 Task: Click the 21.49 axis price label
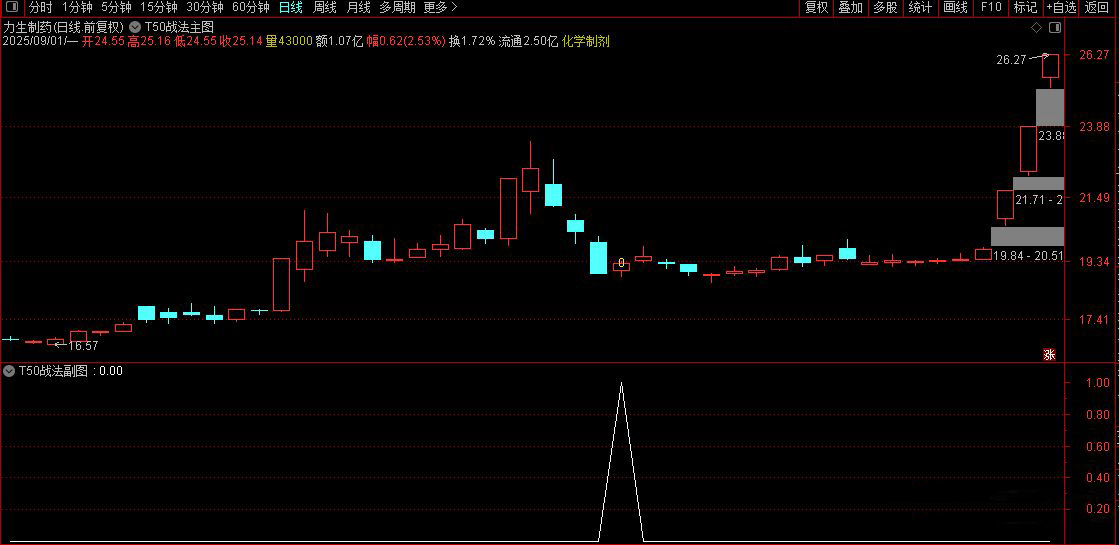[x=1092, y=198]
